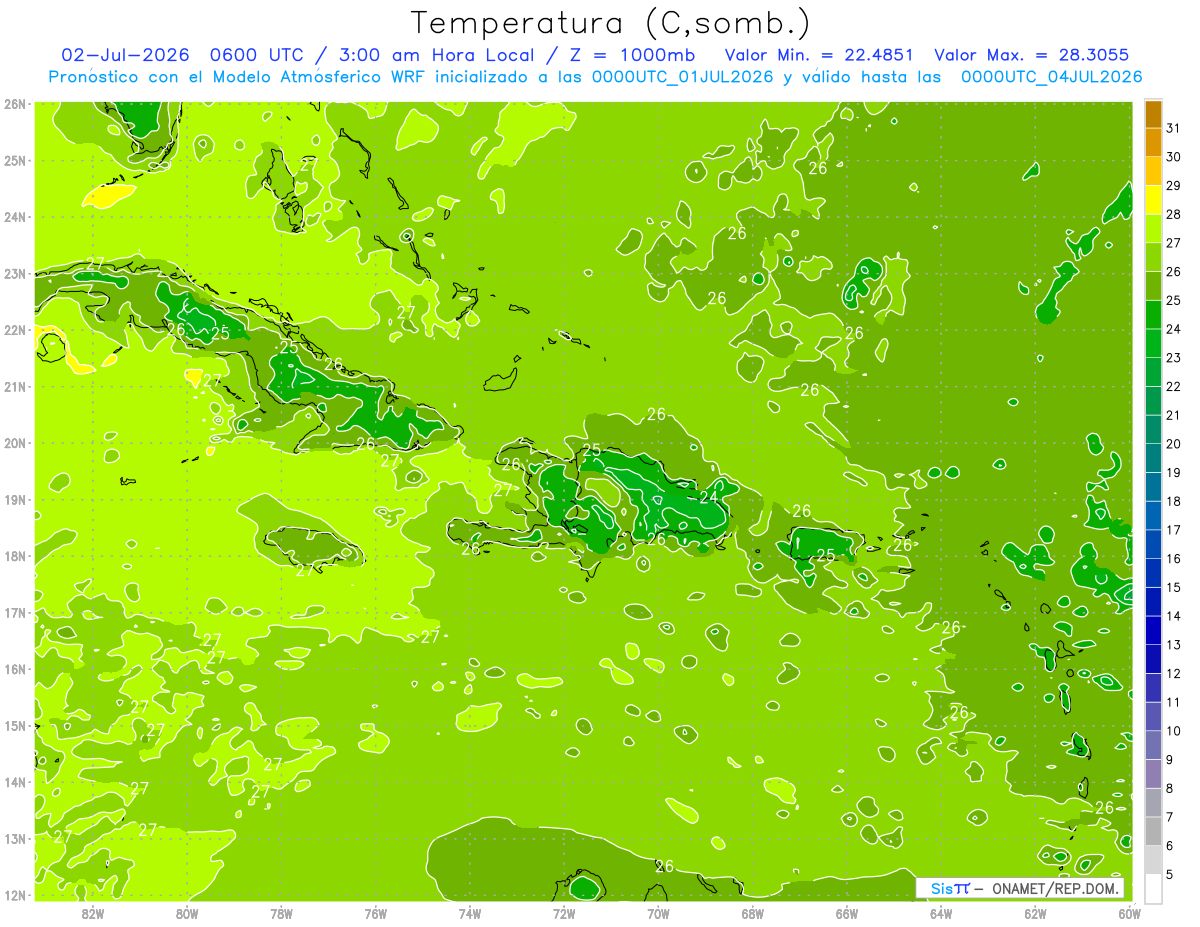The image size is (1200, 927).
Task: Click the Valor Min. = 22.4851 text
Action: tap(820, 55)
